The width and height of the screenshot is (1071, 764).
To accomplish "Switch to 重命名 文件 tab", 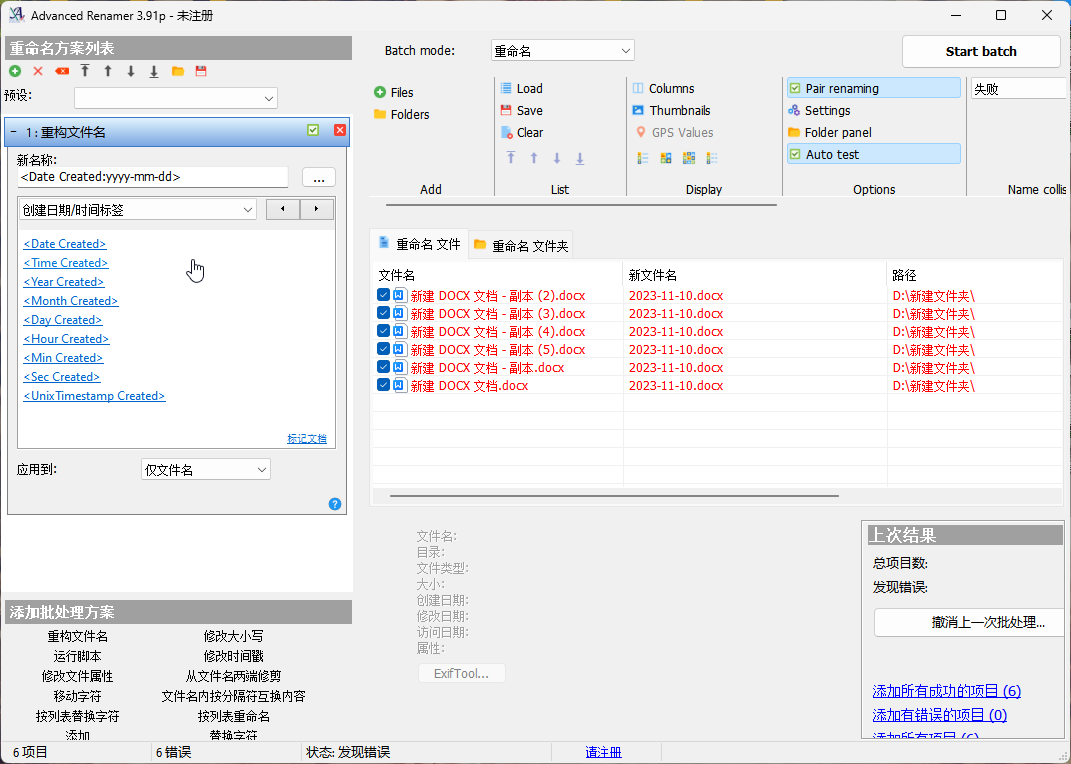I will [x=419, y=244].
